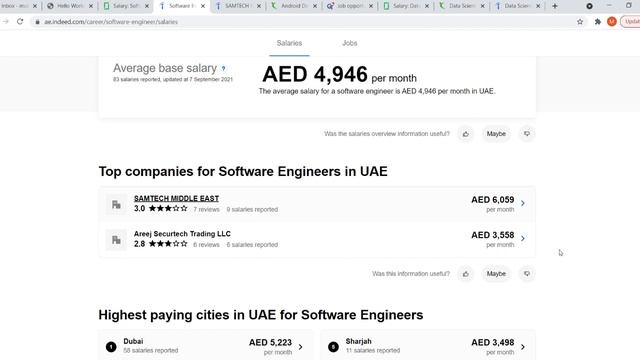Click the SAMTECH MIDDLE EAST company building icon

coord(116,204)
